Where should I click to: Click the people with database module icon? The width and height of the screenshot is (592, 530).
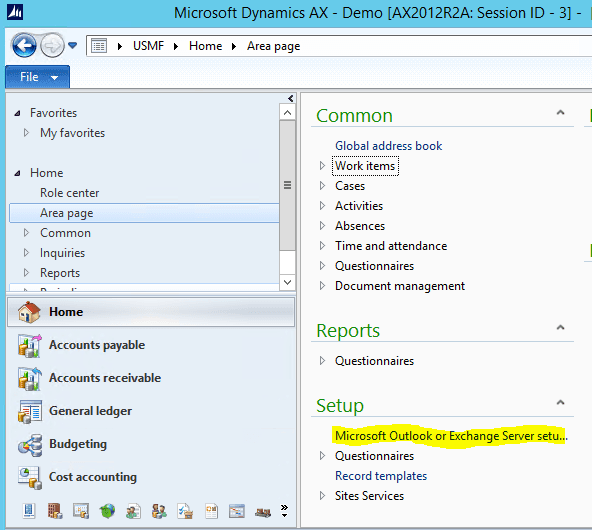point(159,511)
